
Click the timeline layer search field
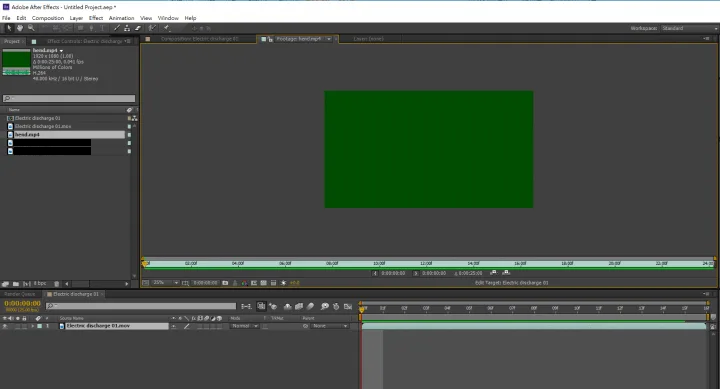pos(141,306)
